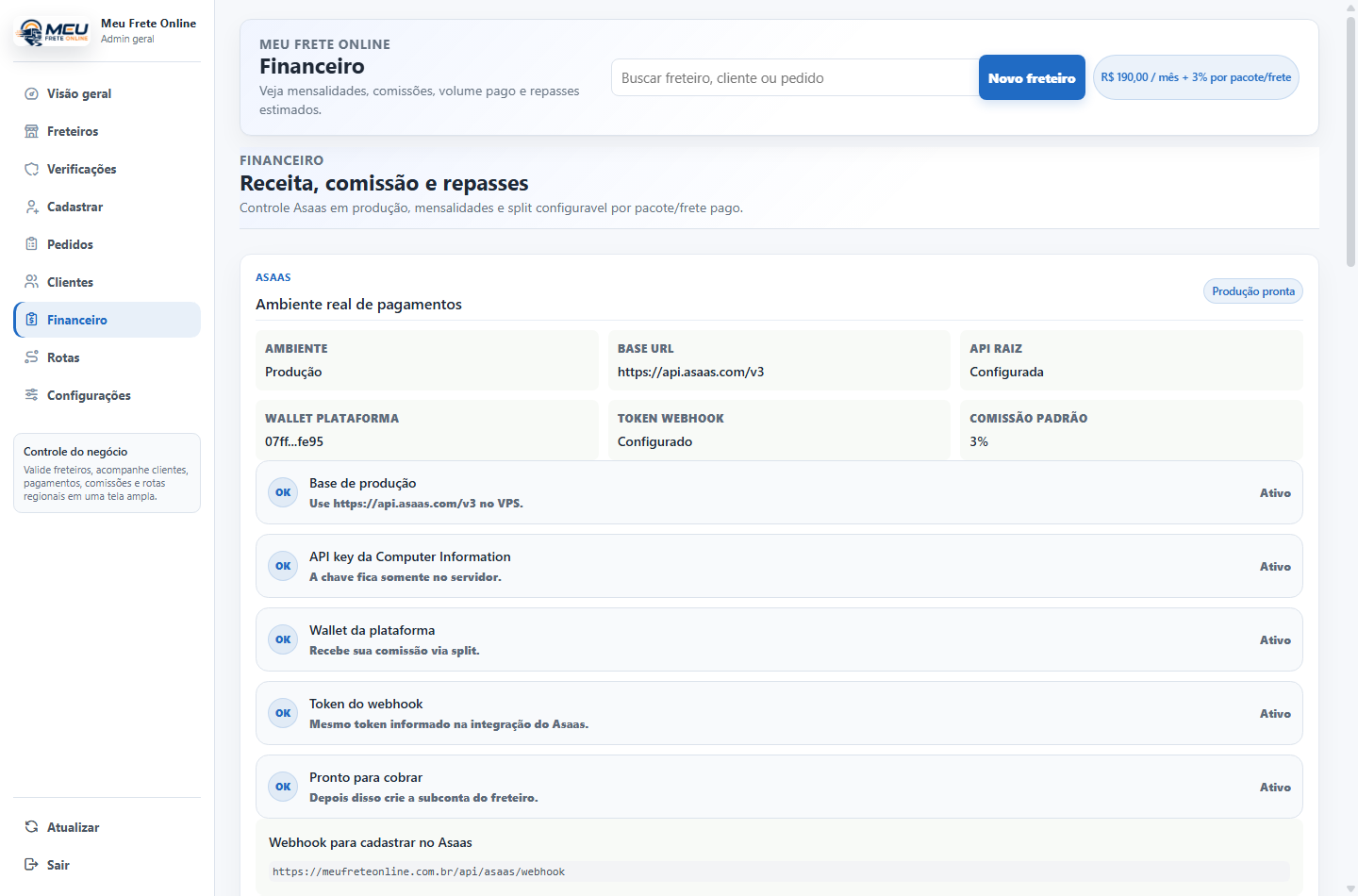
Task: Click the Configurações sliders icon
Action: click(x=31, y=395)
